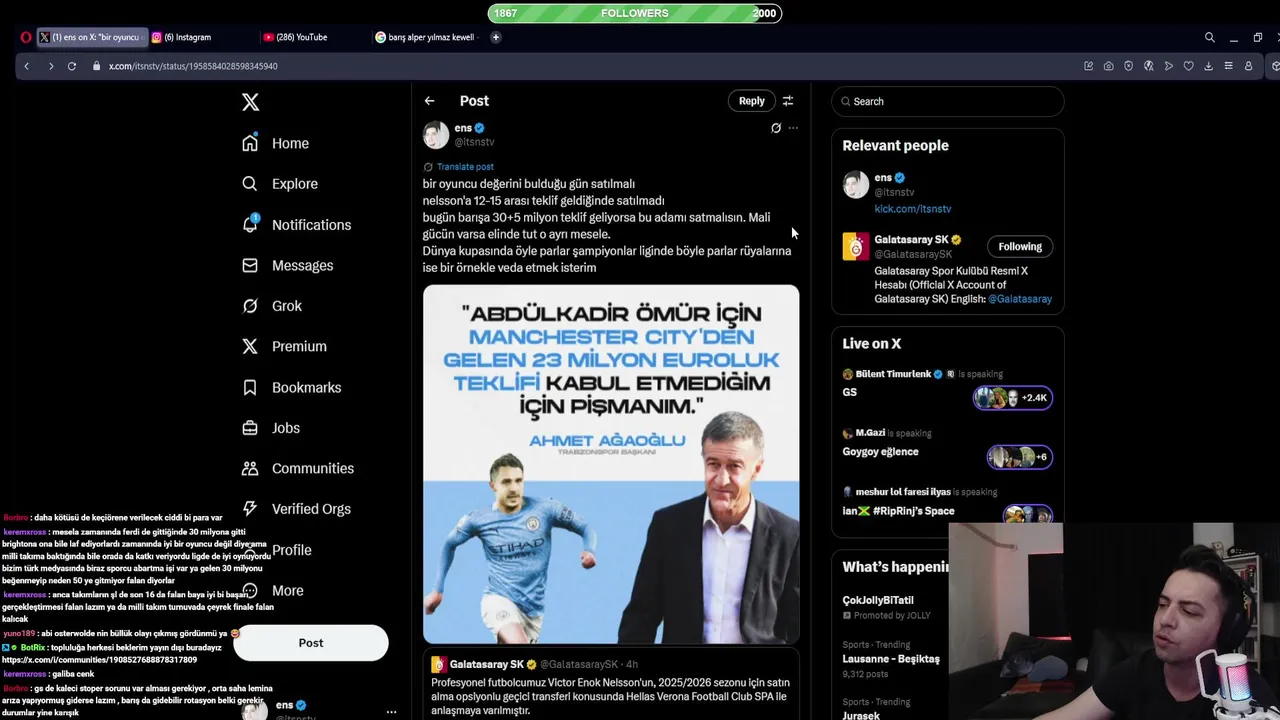Open the browser profile account icon
Image resolution: width=1280 pixels, height=720 pixels.
(1248, 66)
